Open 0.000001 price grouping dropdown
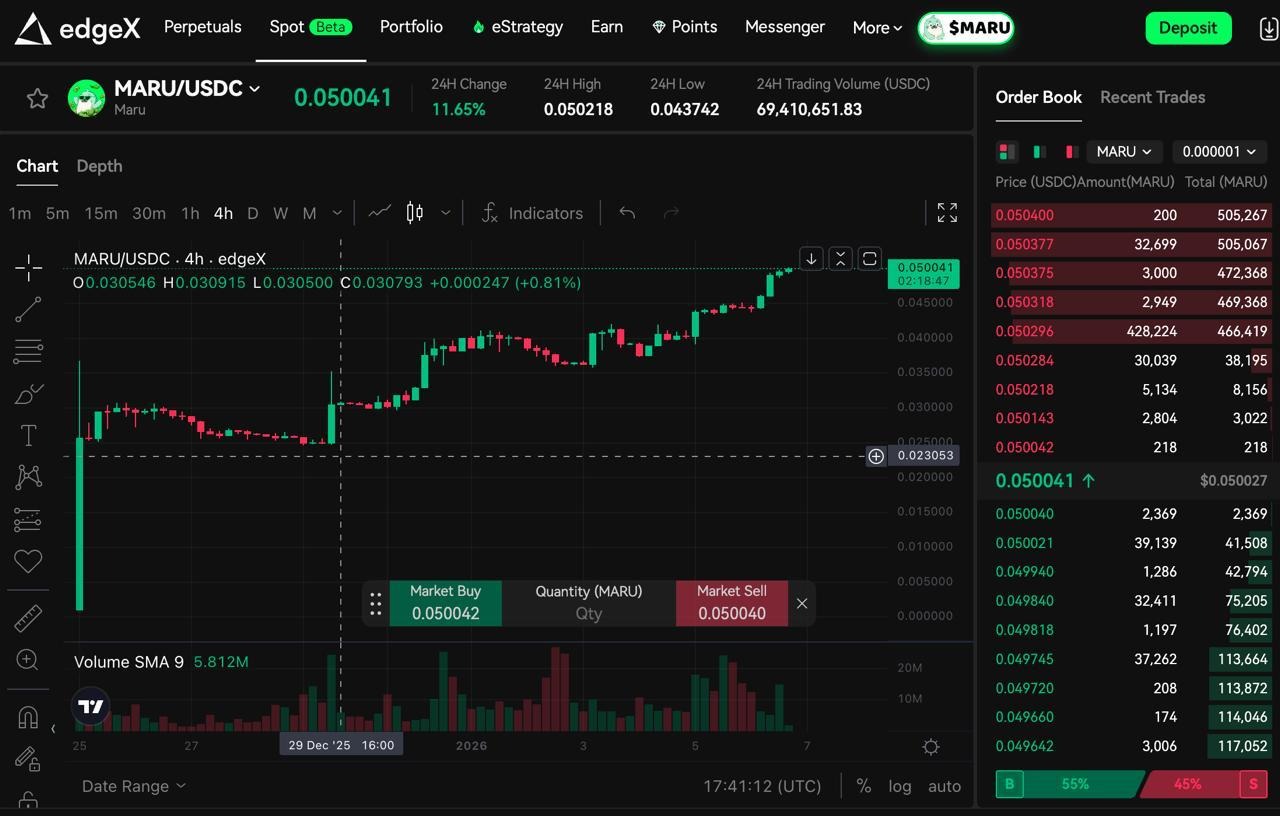Image resolution: width=1280 pixels, height=816 pixels. (x=1220, y=152)
